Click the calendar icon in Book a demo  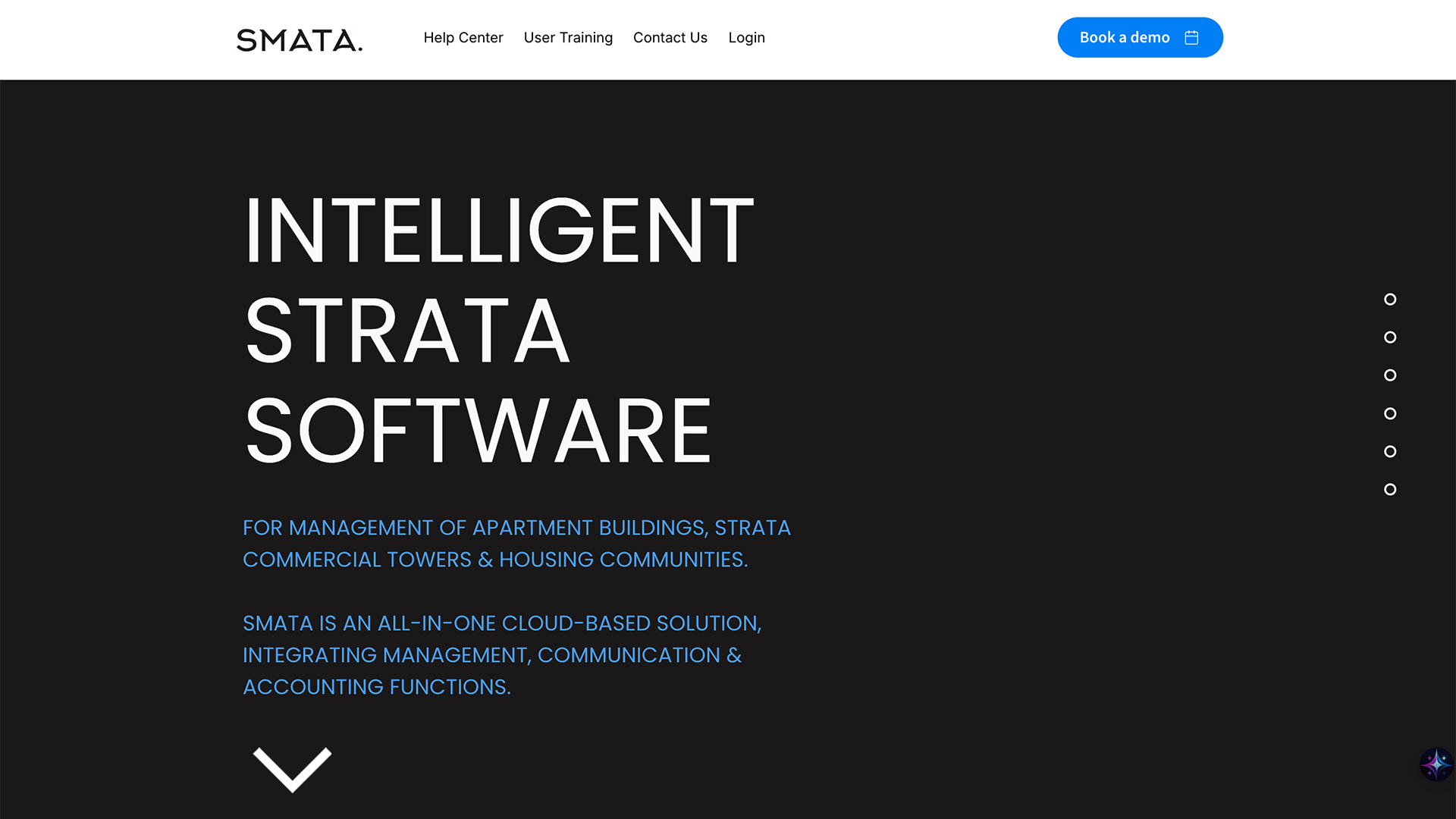[x=1191, y=37]
